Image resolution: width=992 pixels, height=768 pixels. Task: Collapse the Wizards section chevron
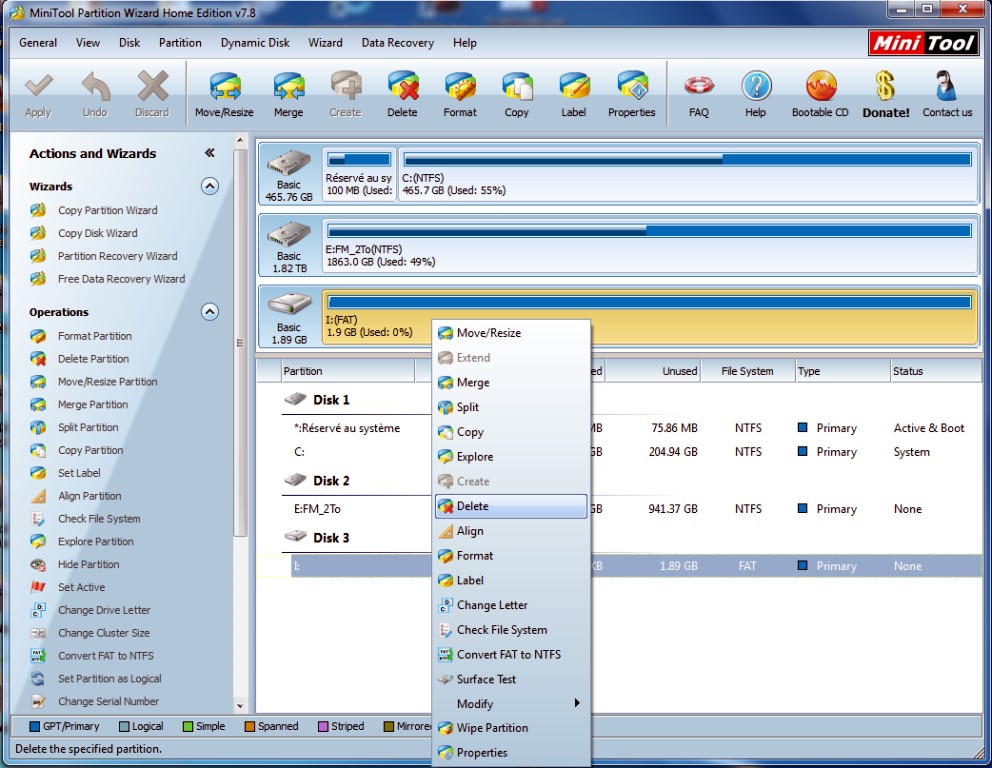210,186
